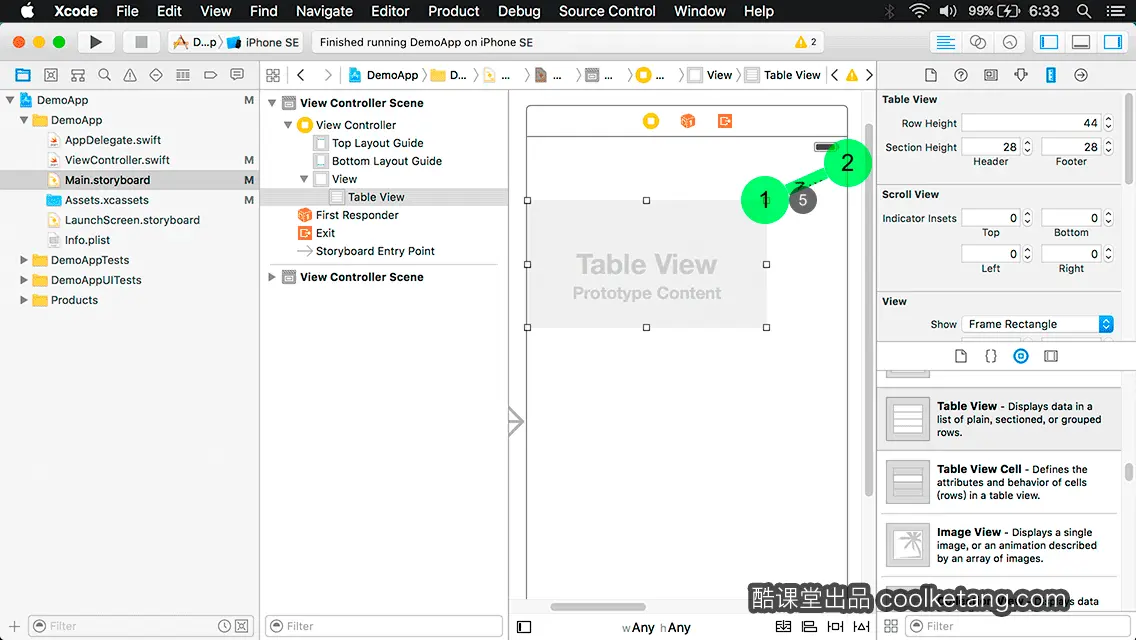The height and width of the screenshot is (640, 1136).
Task: Open the Attributes inspector
Action: [x=1021, y=75]
